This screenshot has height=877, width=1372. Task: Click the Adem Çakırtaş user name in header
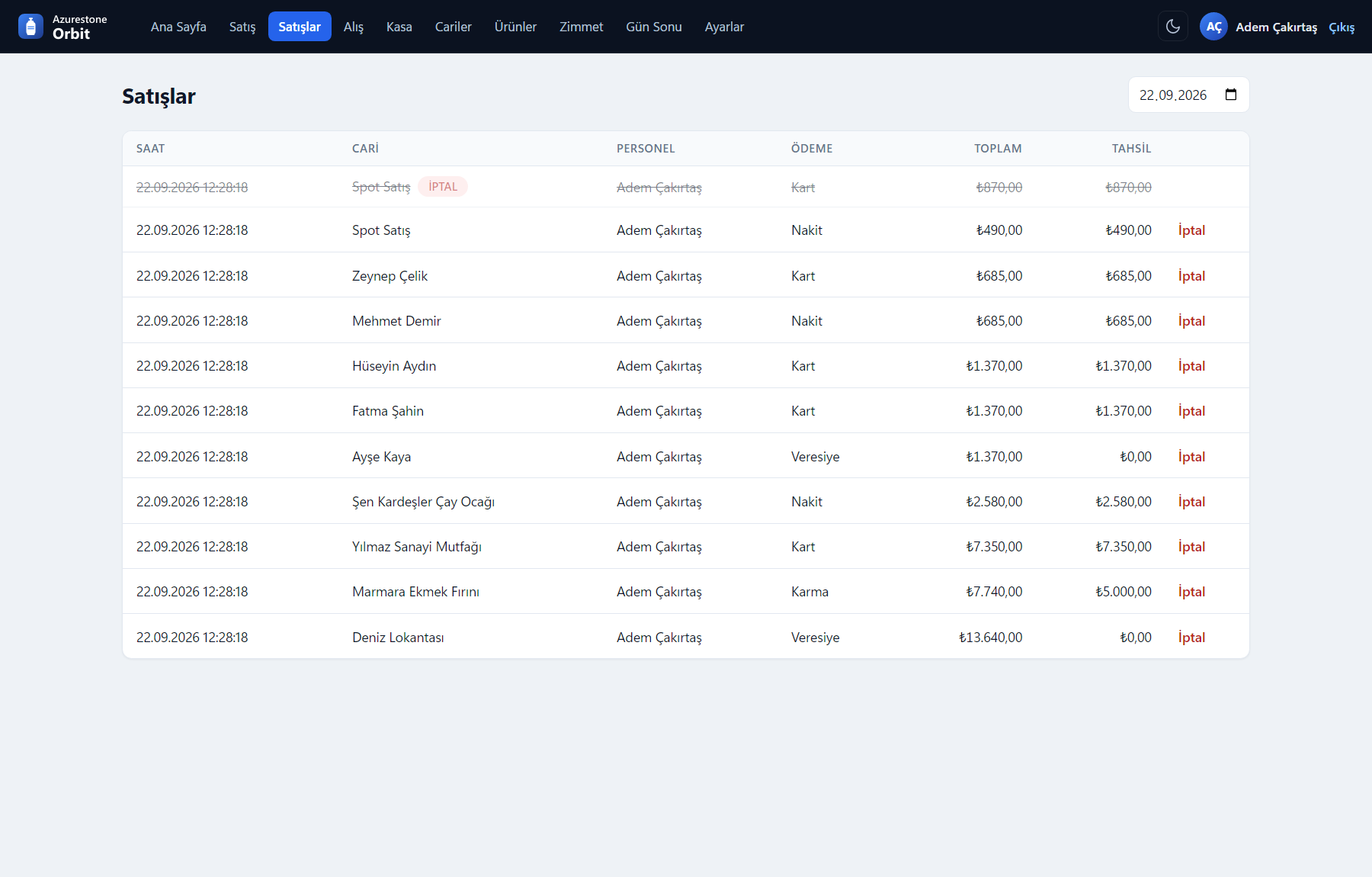(1276, 27)
